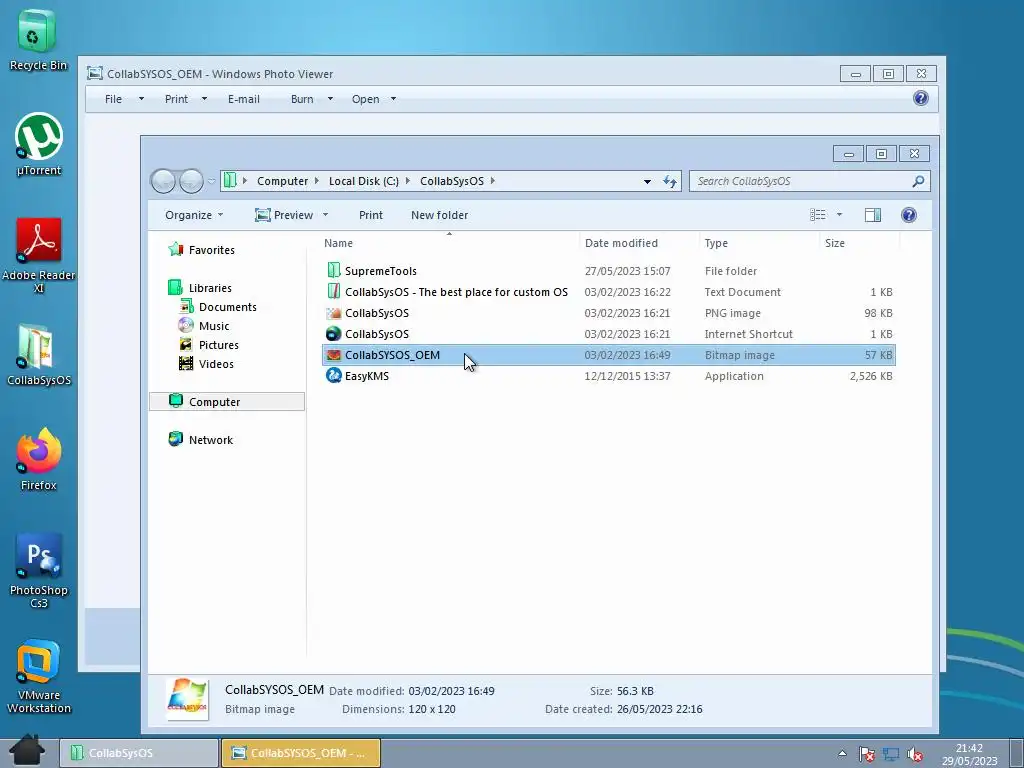Open the File menu in Photo Viewer

click(x=124, y=99)
